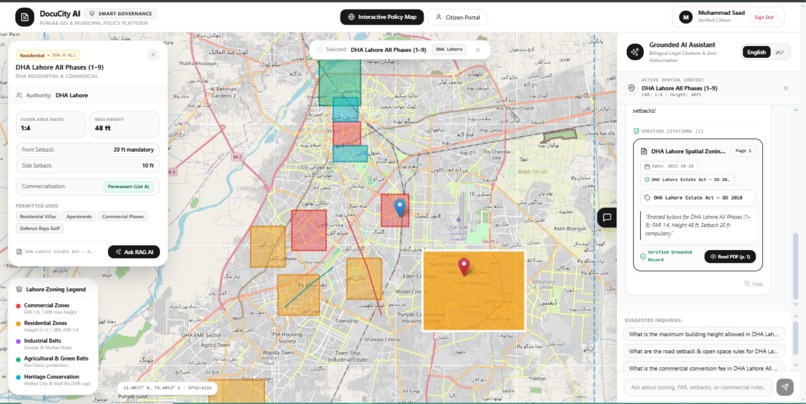Screen dimensions: 806x404
Task: Click the Muhammad Saad profile avatar
Action: tap(686, 17)
